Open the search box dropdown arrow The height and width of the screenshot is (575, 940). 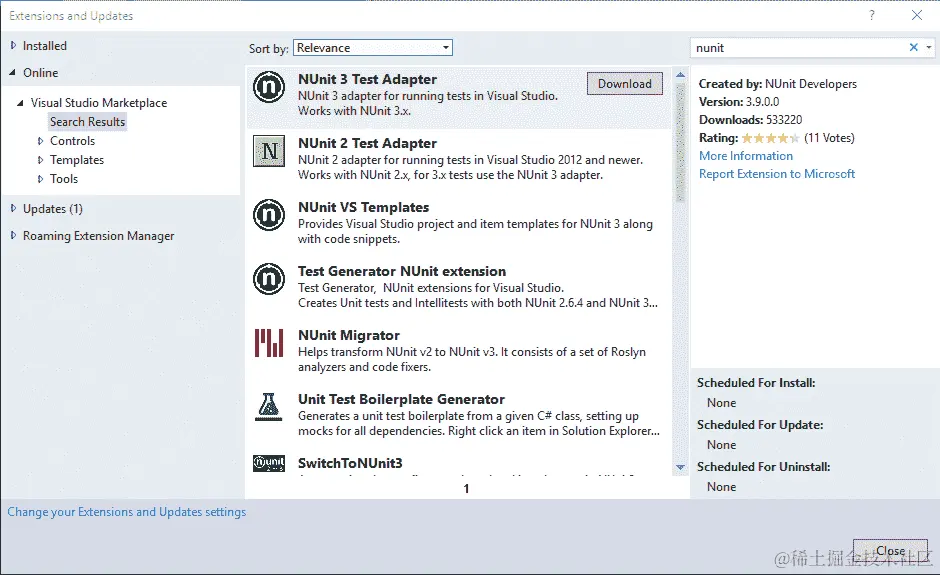pos(929,47)
